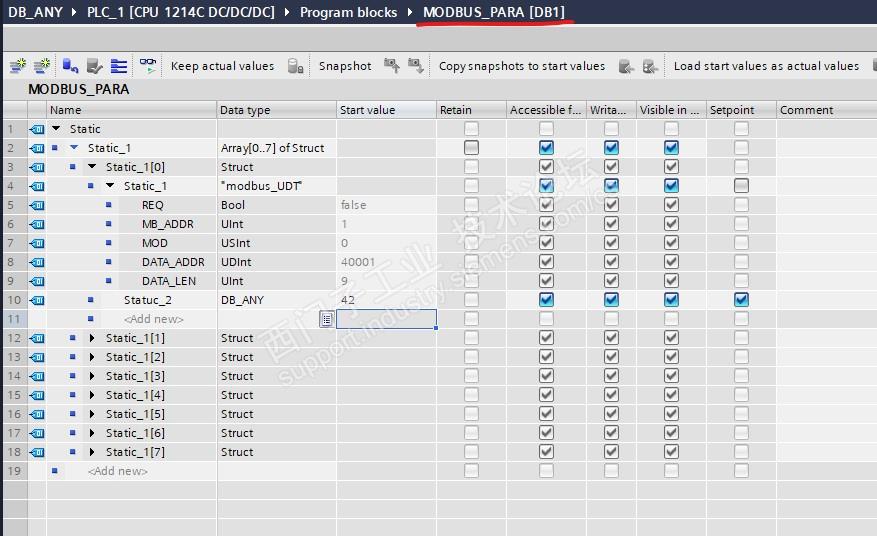877x536 pixels.
Task: Expand the Static_1[5] Struct node
Action: pyautogui.click(x=92, y=414)
